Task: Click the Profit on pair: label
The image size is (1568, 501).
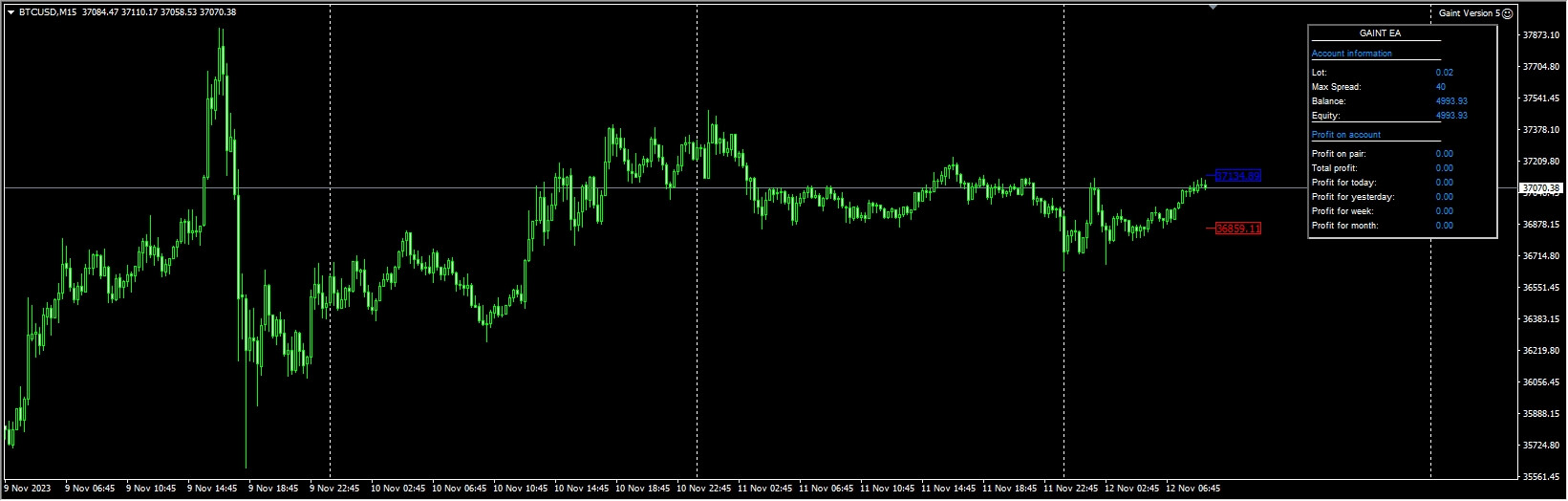Action: (1339, 154)
